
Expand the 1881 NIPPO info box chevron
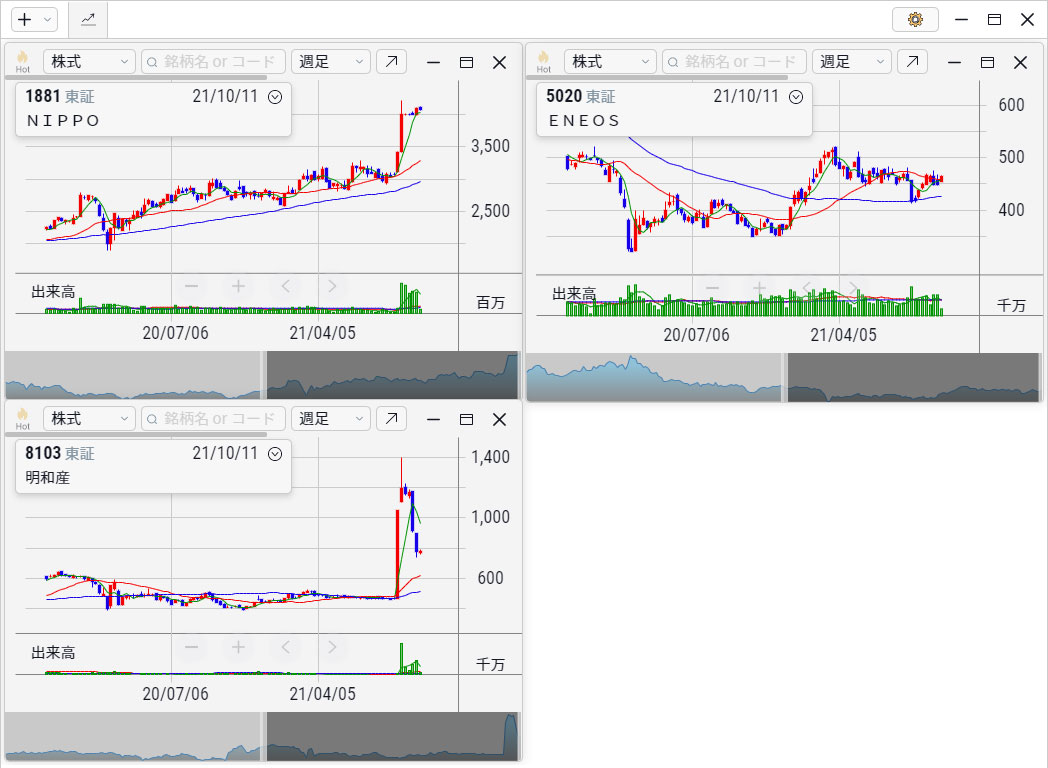point(275,97)
